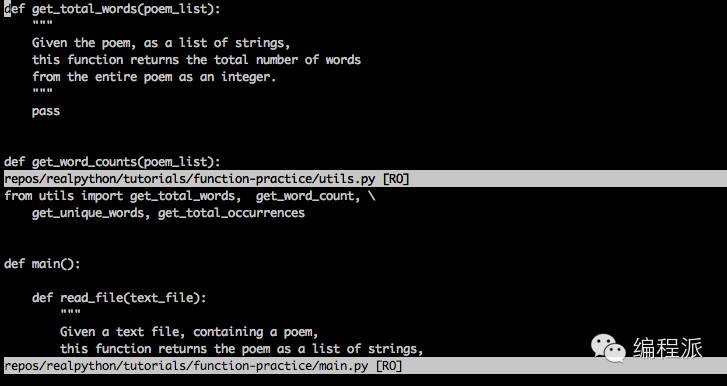The height and width of the screenshot is (386, 727).
Task: Select the main.py status line
Action: (x=364, y=366)
